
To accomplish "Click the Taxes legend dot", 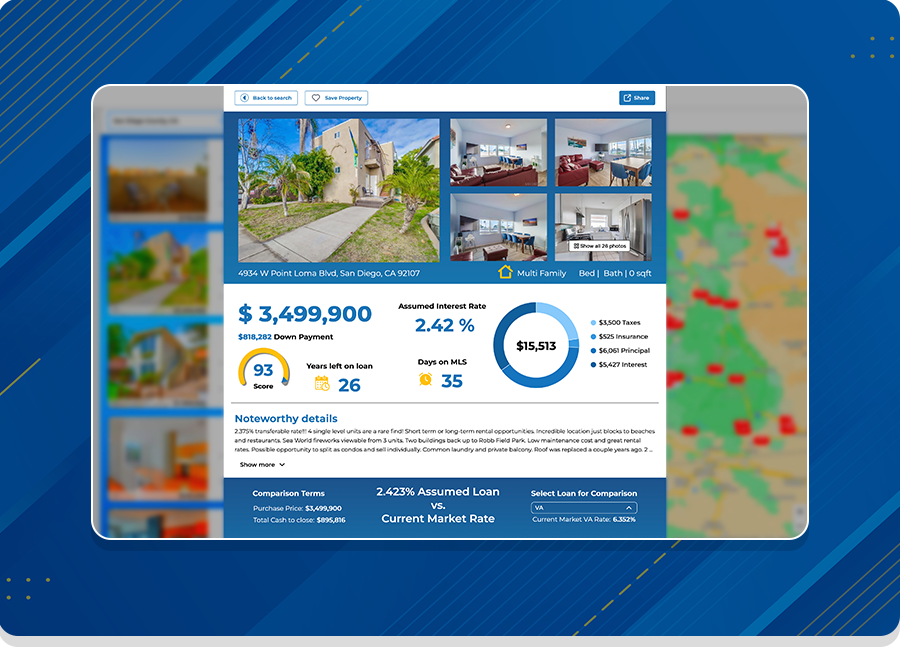I will [x=593, y=323].
